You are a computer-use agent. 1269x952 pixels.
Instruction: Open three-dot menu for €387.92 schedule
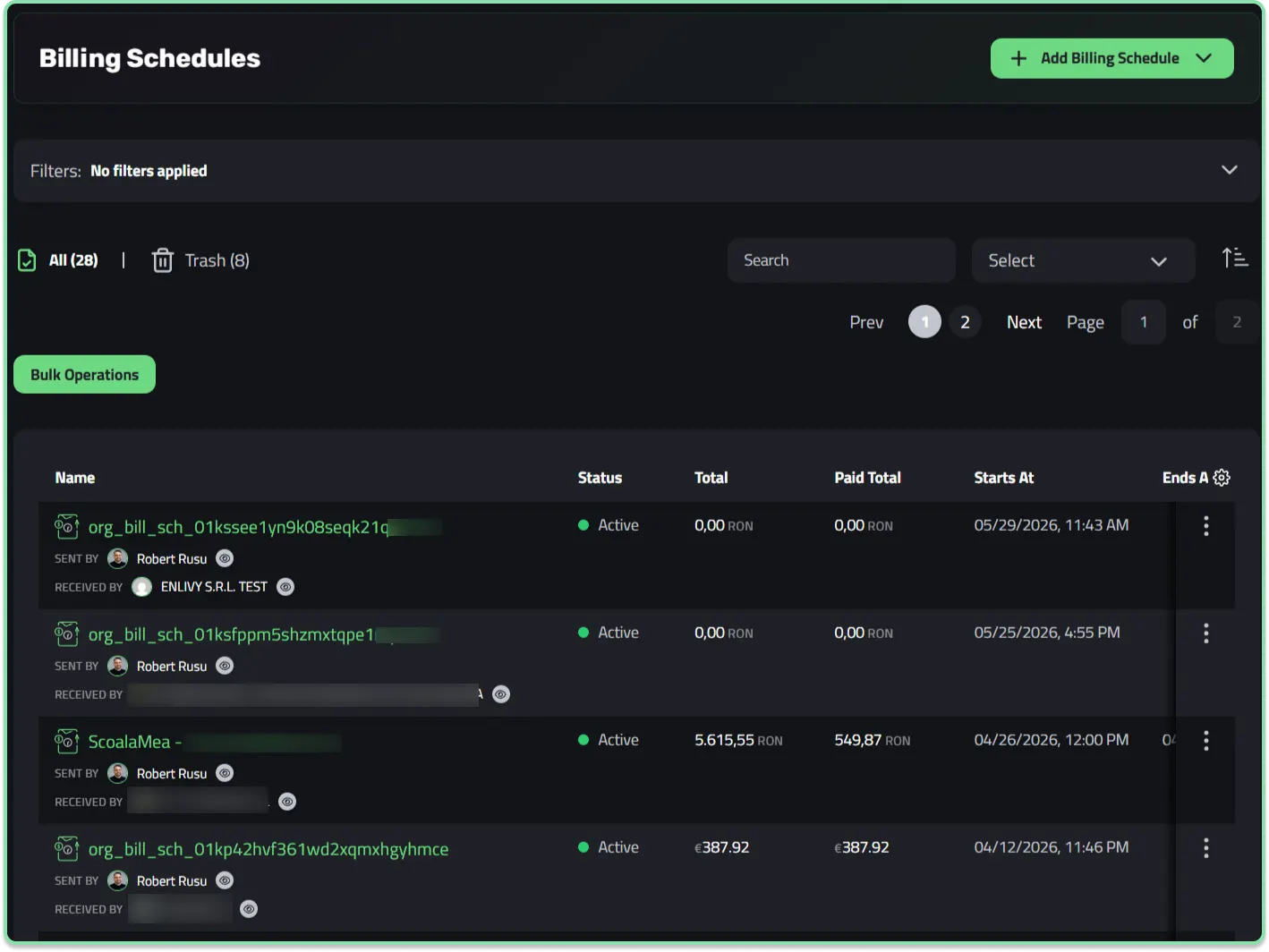(x=1206, y=848)
